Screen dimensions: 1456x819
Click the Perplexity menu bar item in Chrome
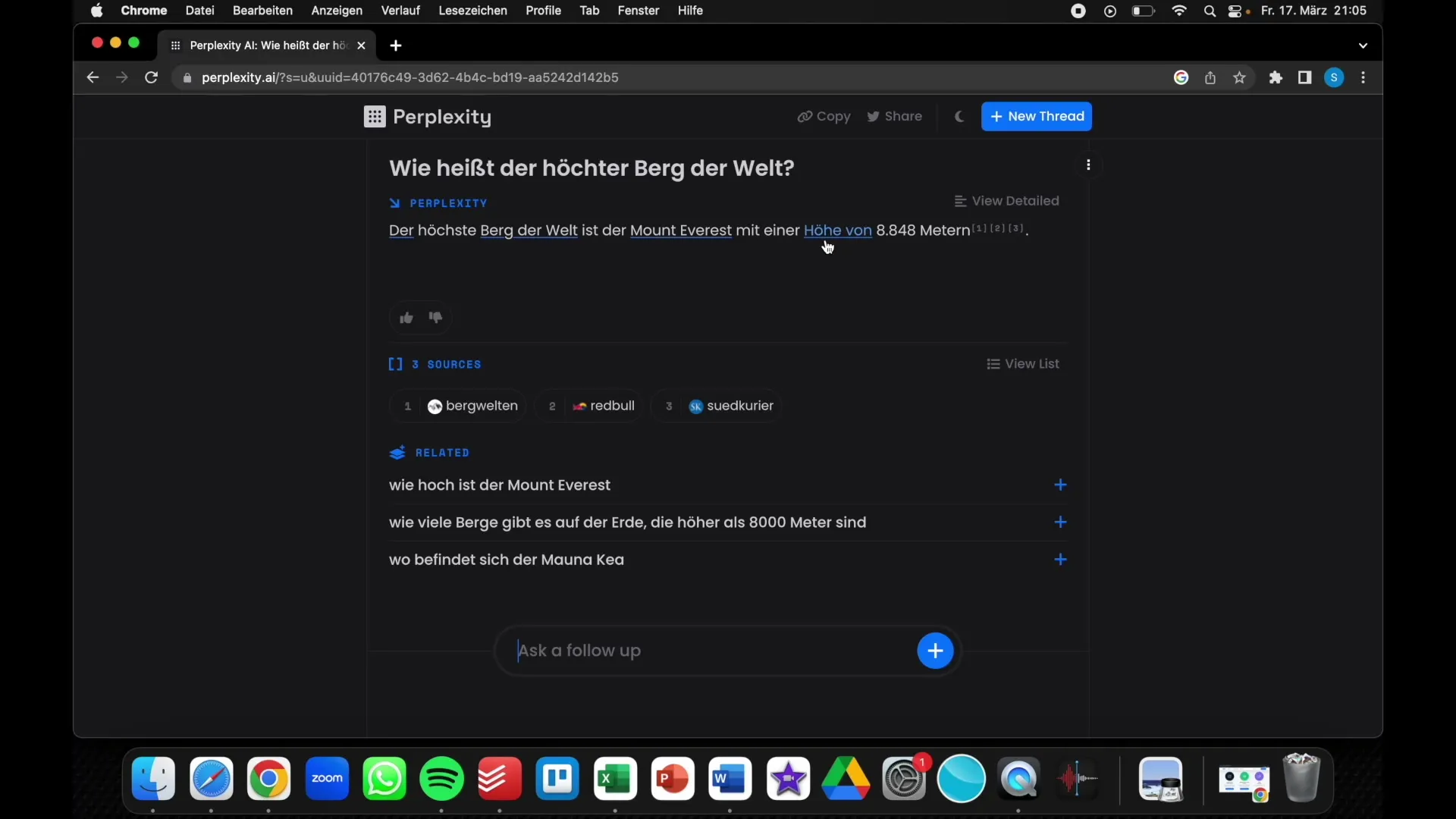pyautogui.click(x=427, y=116)
